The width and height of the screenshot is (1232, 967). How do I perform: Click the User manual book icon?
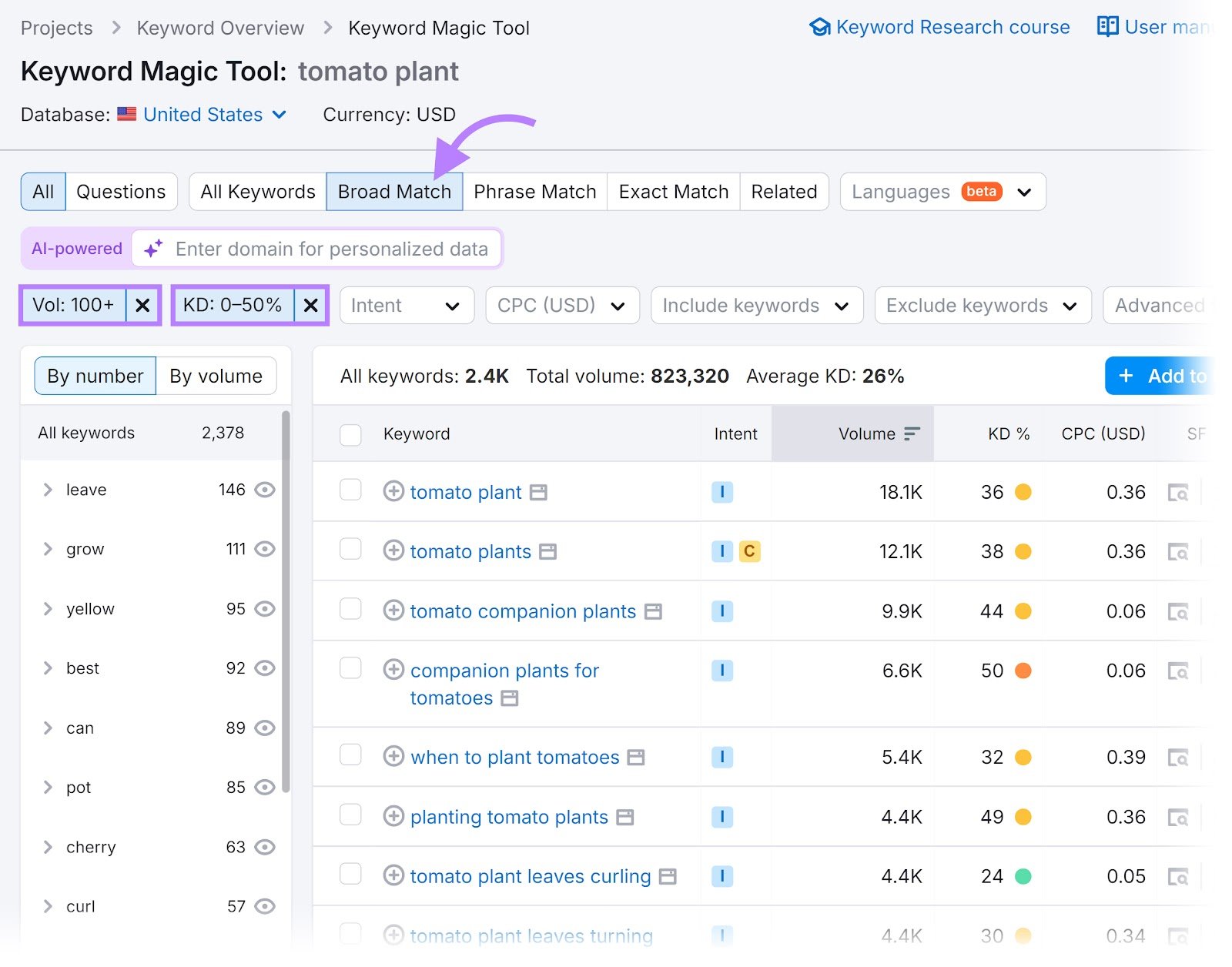tap(1107, 27)
